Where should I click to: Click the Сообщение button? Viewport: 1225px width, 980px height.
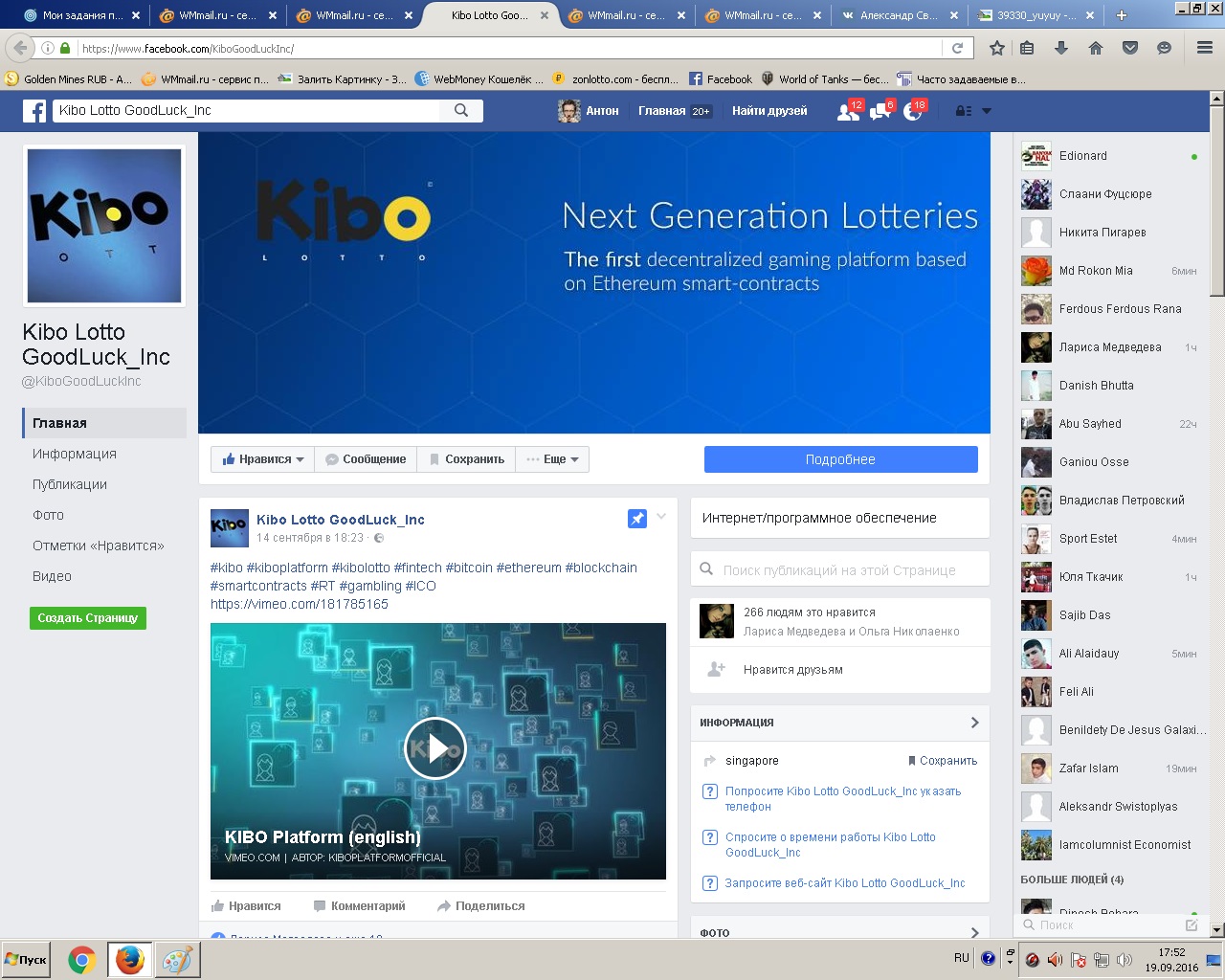(x=367, y=459)
